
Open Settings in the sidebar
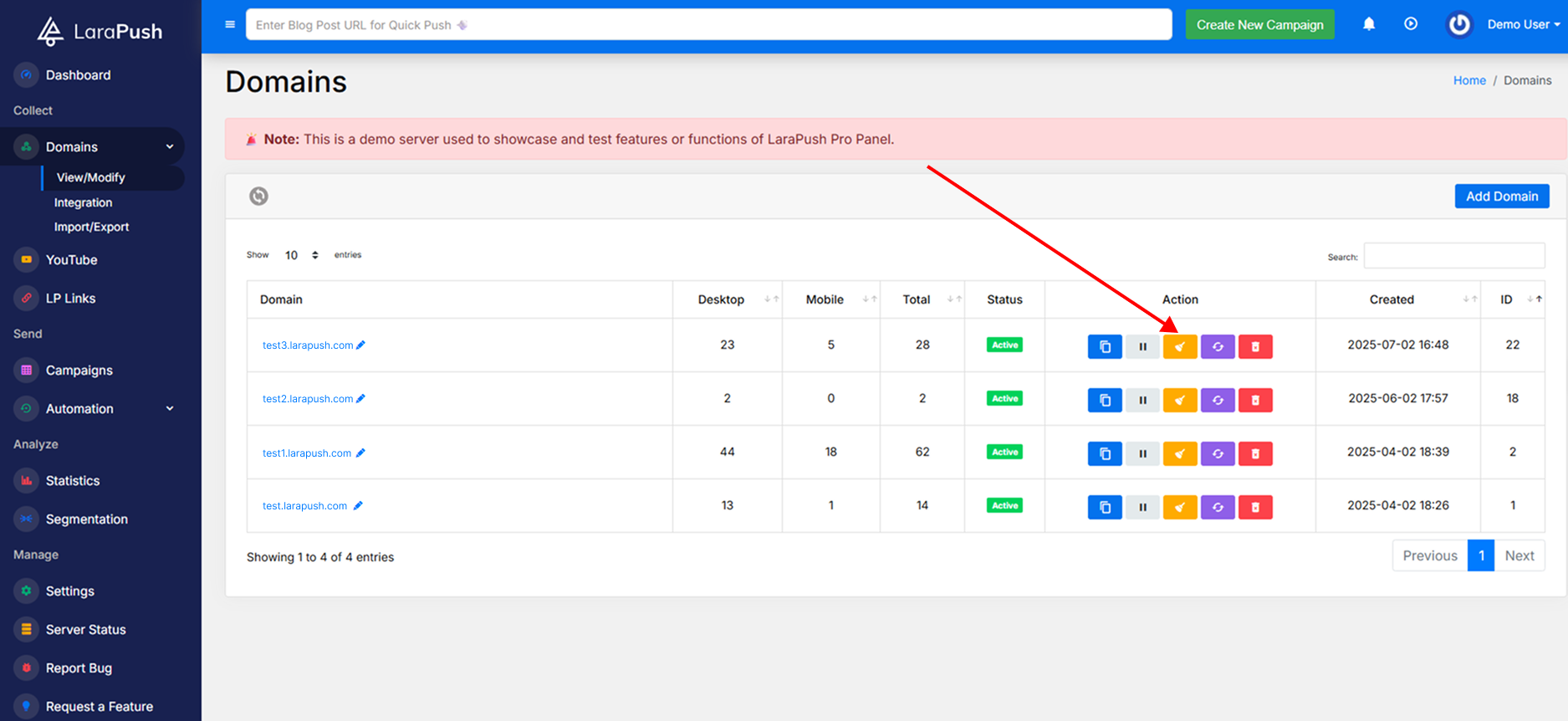(69, 591)
